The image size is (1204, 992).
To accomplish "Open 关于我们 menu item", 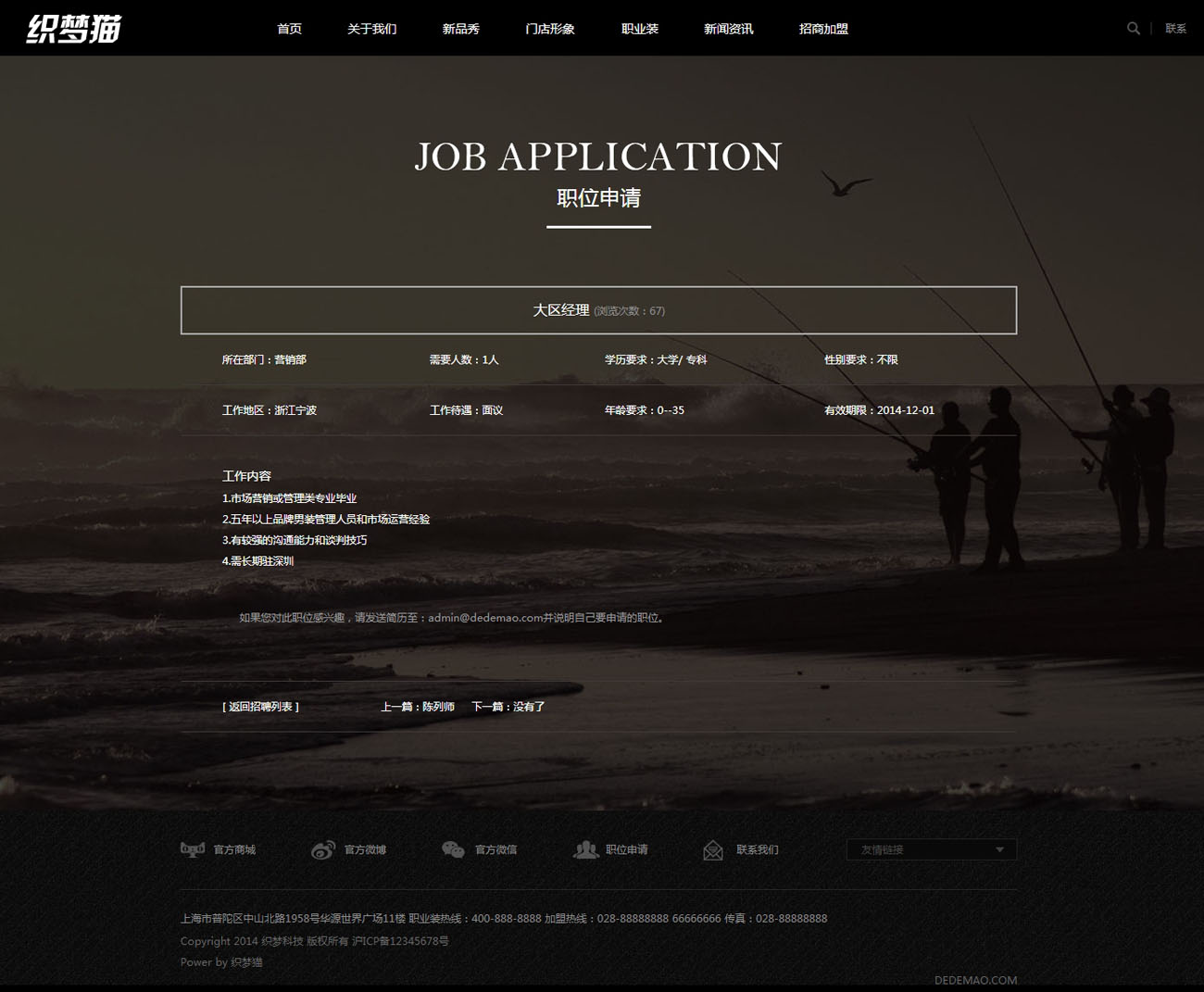I will (x=371, y=29).
